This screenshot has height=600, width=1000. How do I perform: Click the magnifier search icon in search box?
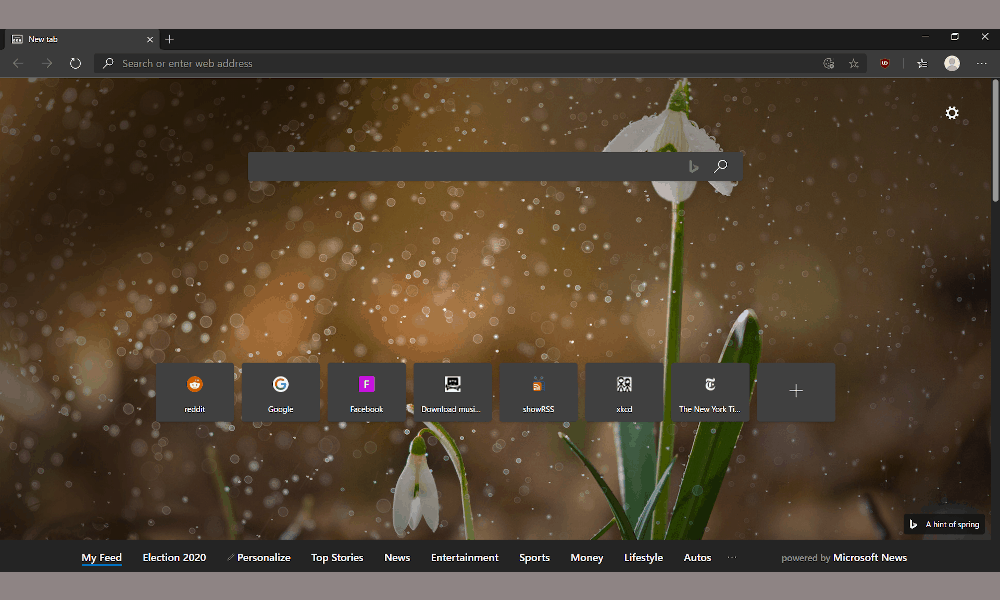721,166
